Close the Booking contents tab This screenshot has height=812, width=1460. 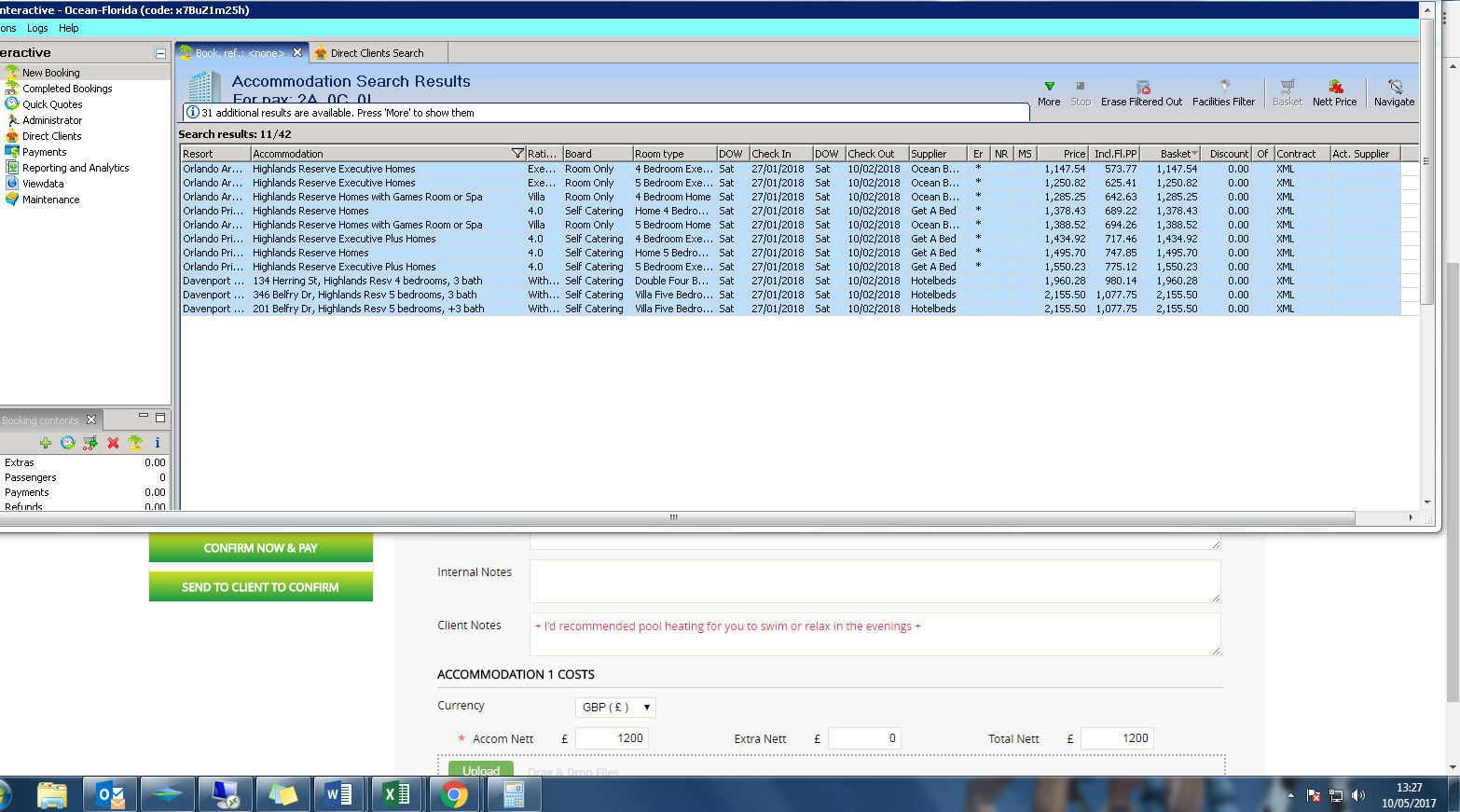(x=91, y=420)
